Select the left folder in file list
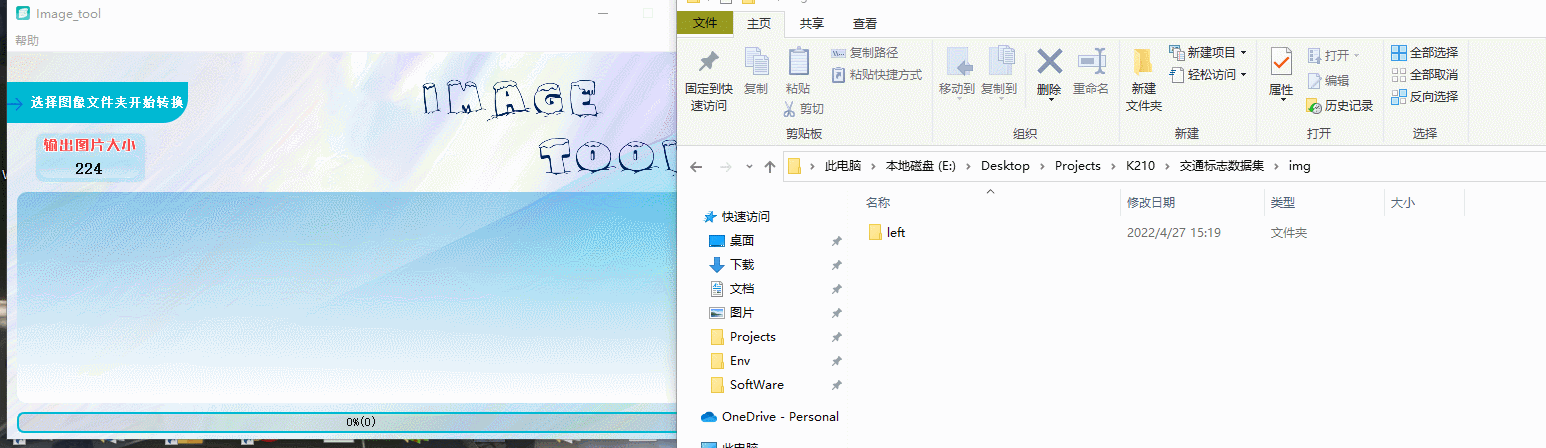 [x=895, y=232]
